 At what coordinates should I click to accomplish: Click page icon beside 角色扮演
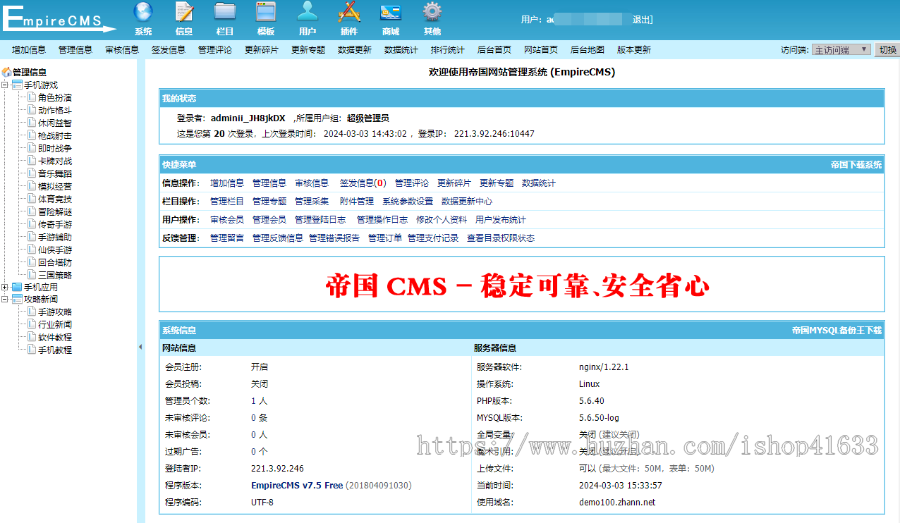tap(32, 98)
